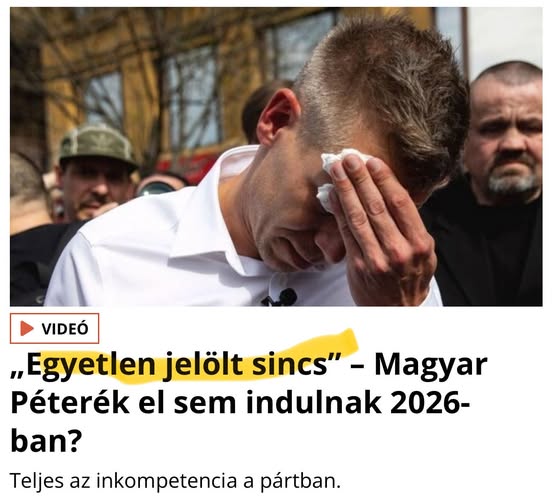Click the word "inkompetencia" in the subtitle
552x501 pixels.
[167, 481]
